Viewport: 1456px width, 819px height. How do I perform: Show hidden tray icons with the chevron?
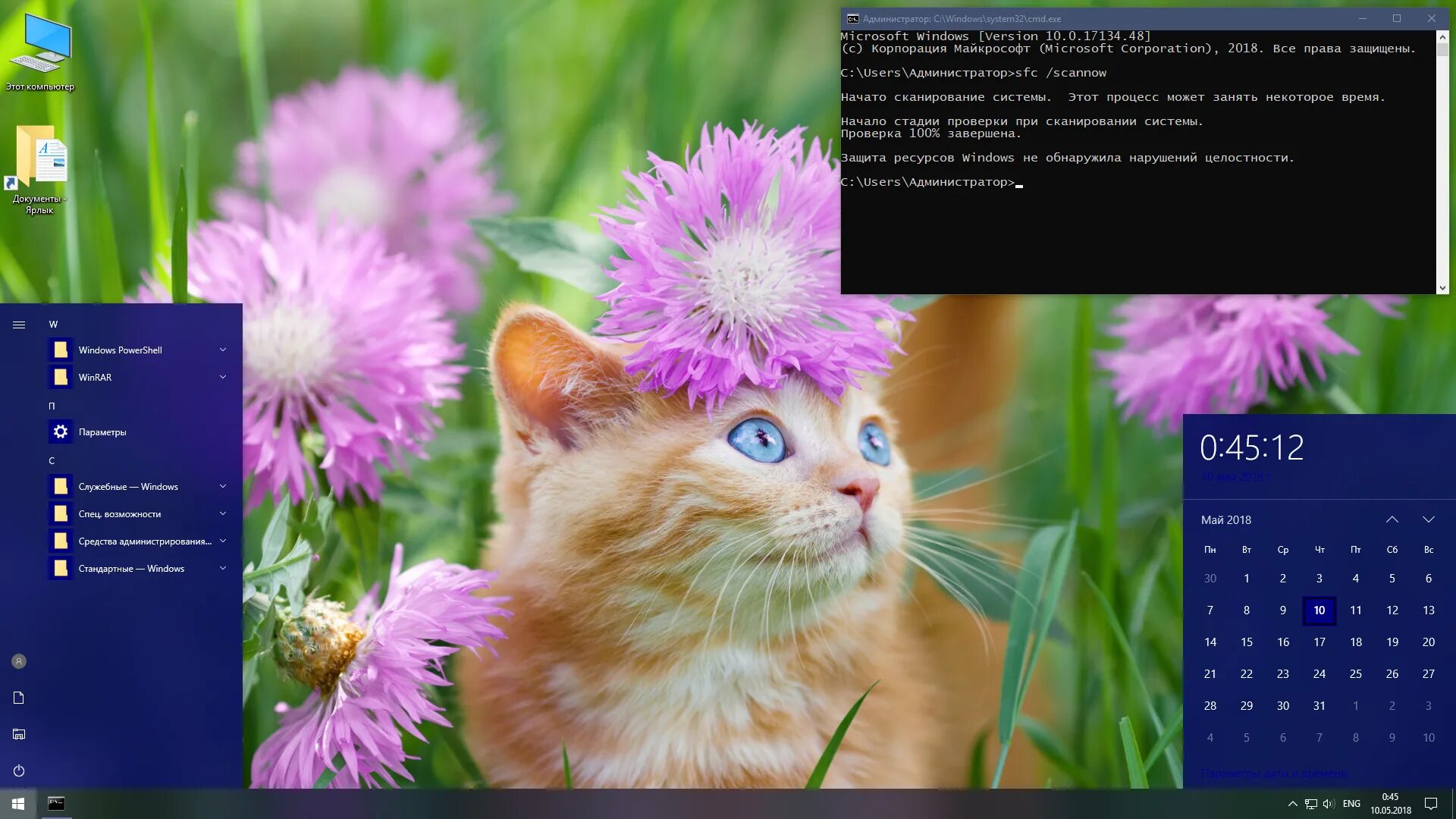click(1292, 803)
